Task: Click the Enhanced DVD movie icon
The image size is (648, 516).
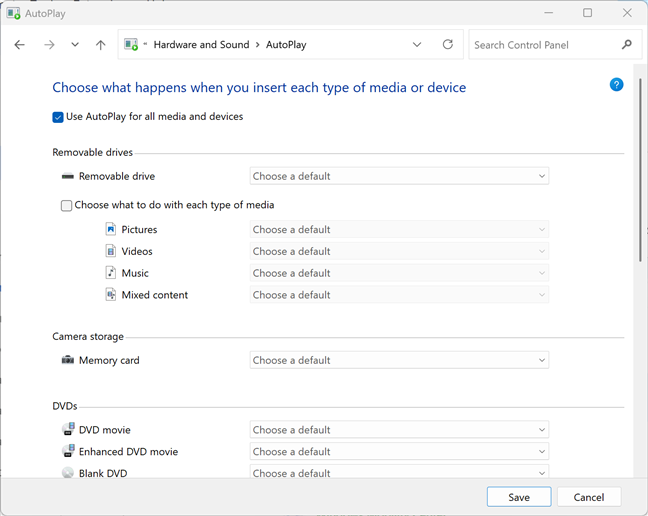Action: (x=67, y=452)
